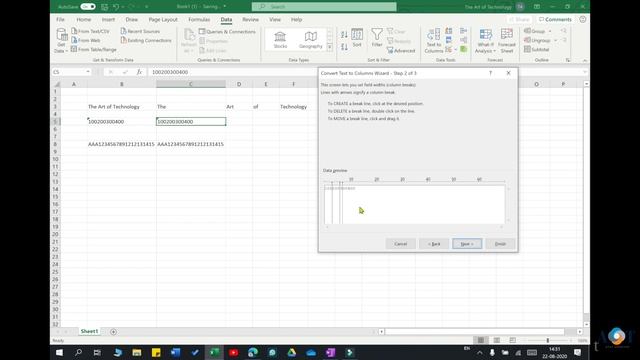Select column D header

click(x=239, y=84)
